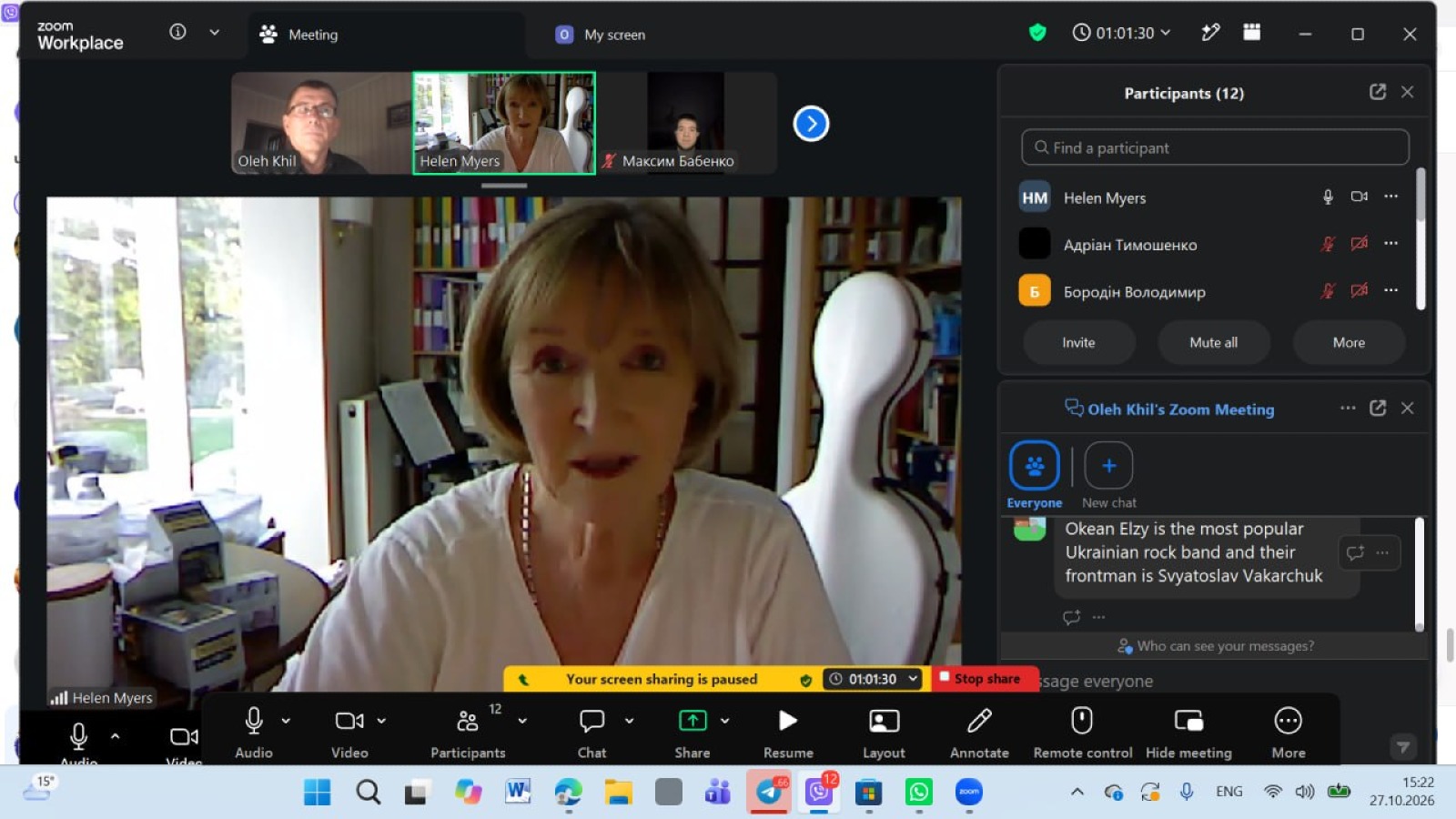Screen dimensions: 1456x819
Task: Click Mute all button
Action: click(x=1213, y=342)
